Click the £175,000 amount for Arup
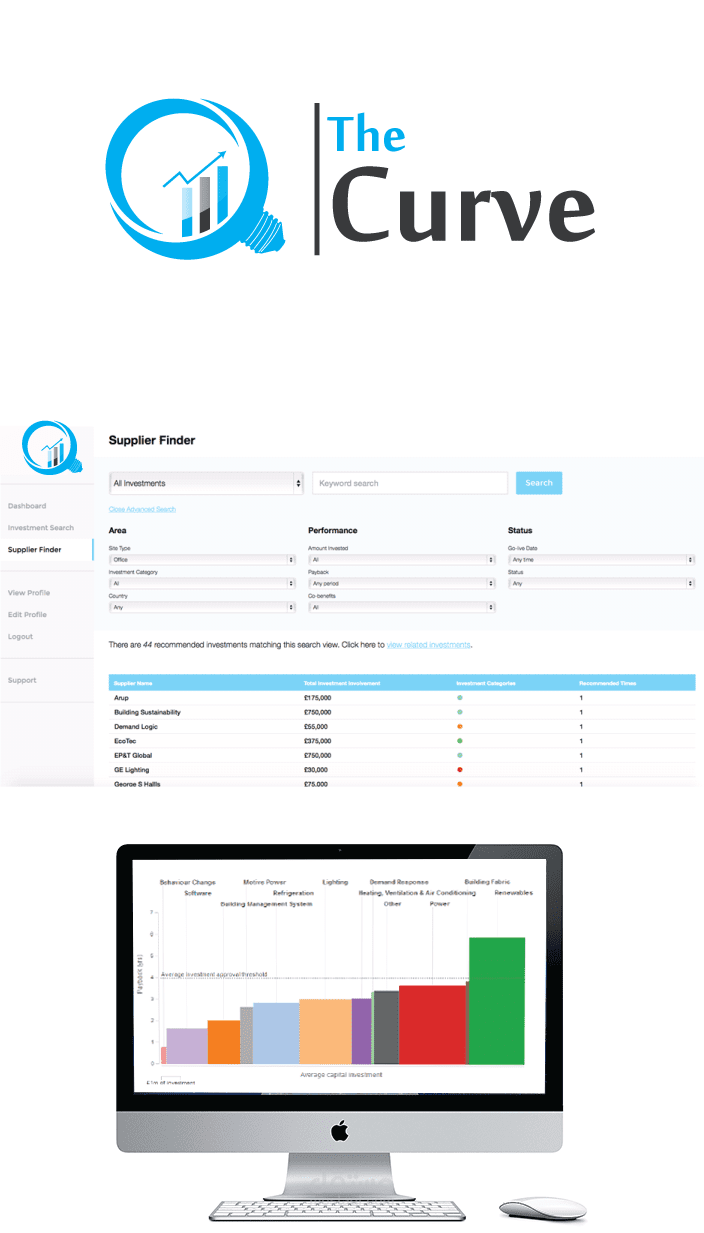 317,697
